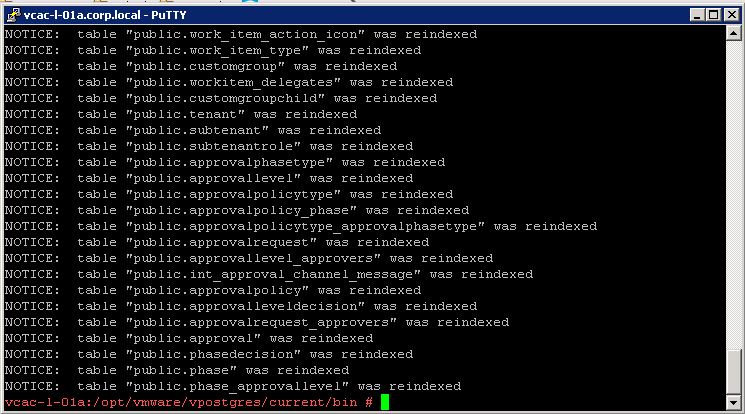Viewport: 745px width, 414px height.
Task: Open the PuTTY system menu icon
Action: (x=13, y=15)
